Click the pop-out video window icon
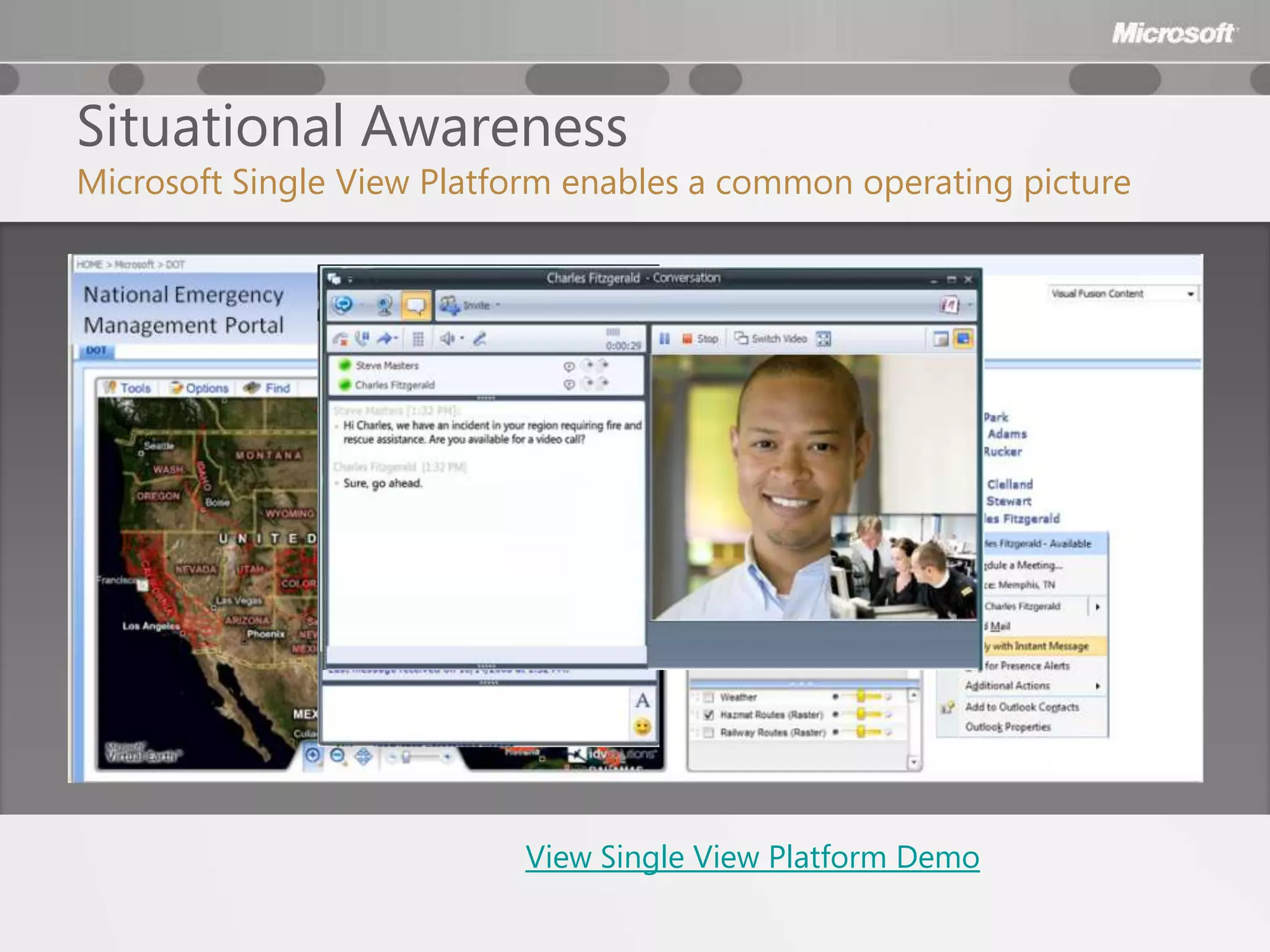This screenshot has height=952, width=1270. [941, 338]
